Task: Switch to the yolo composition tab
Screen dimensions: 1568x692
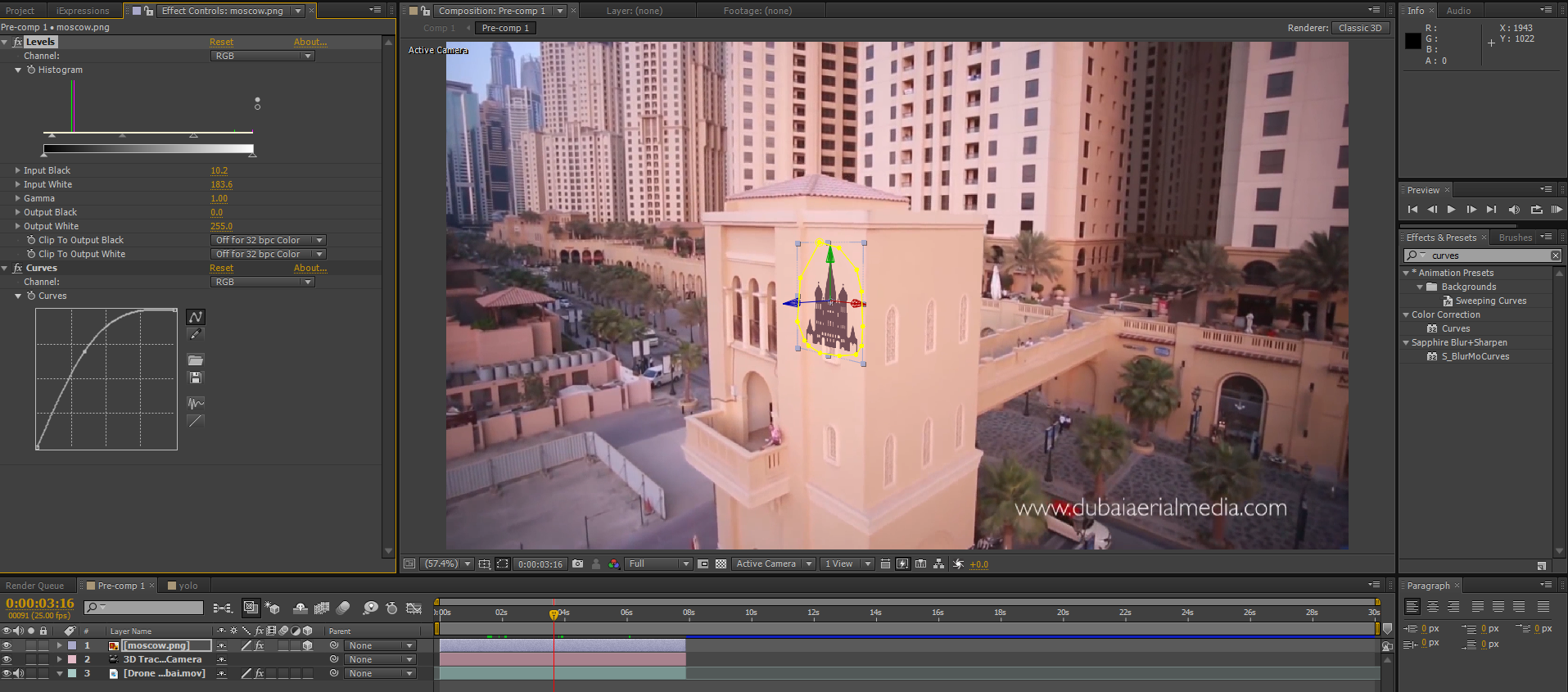Action: click(x=188, y=586)
